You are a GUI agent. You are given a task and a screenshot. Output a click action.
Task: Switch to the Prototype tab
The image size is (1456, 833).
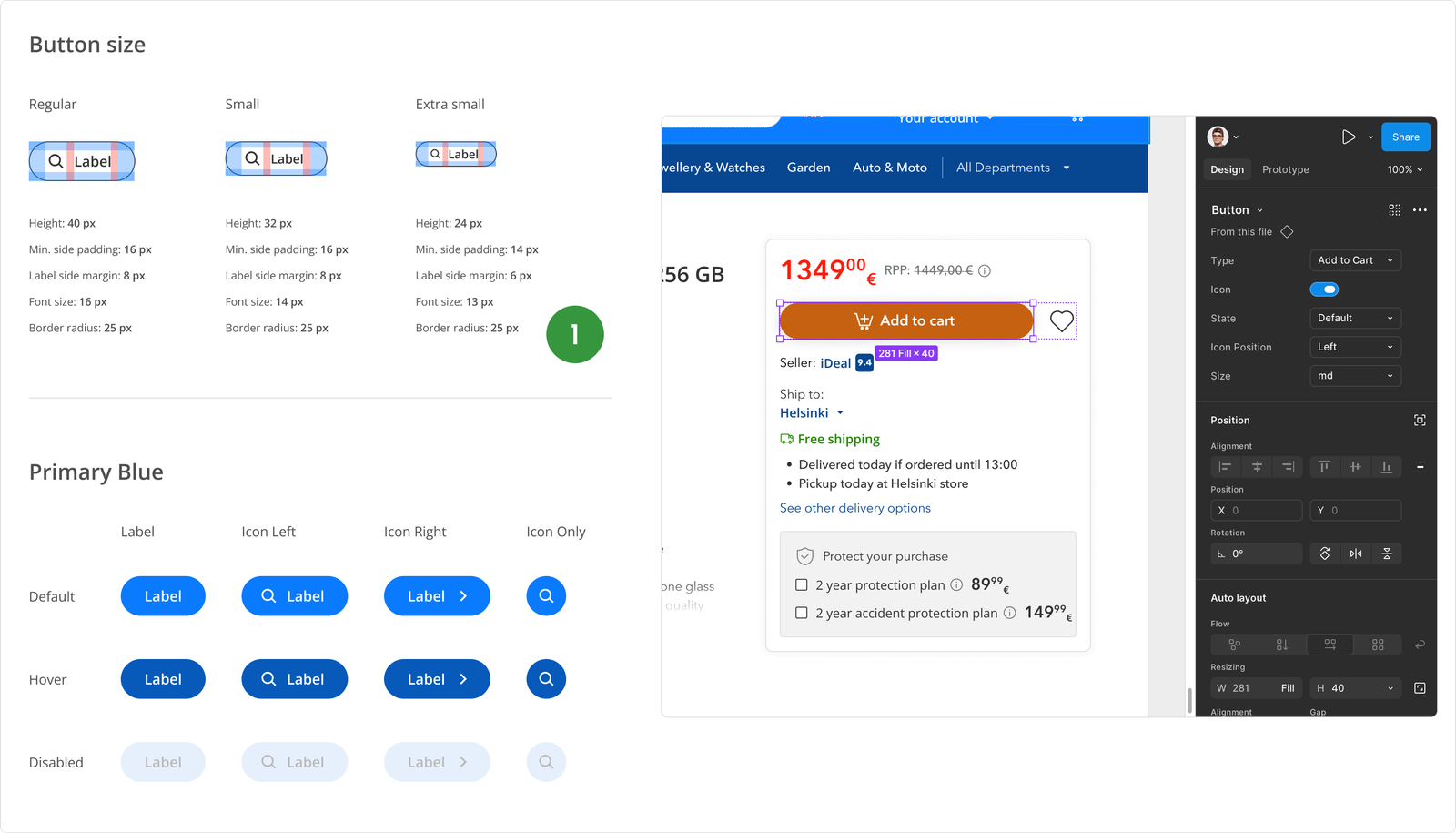[x=1285, y=169]
